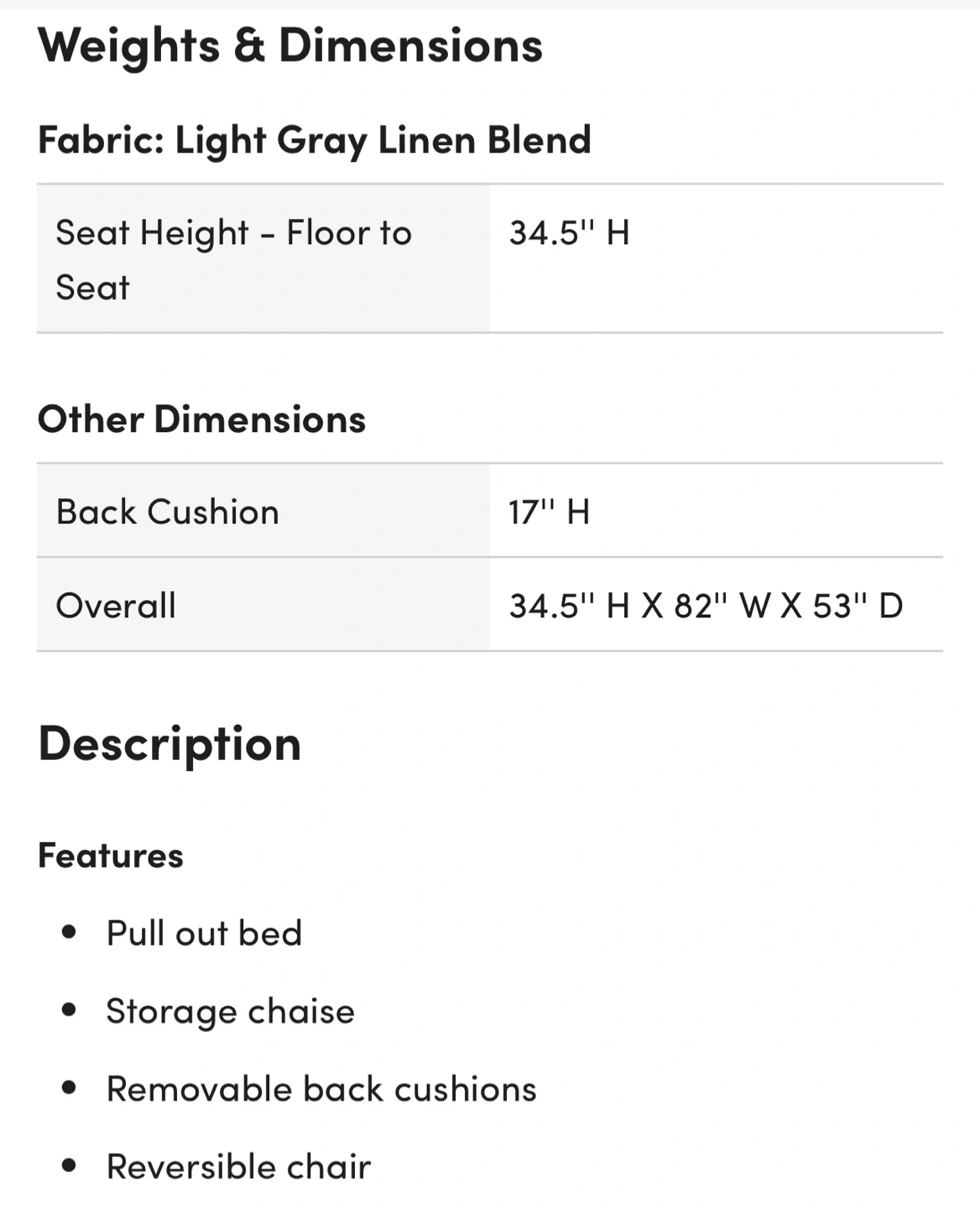Select the 34.5'' H seat height value

click(x=569, y=232)
